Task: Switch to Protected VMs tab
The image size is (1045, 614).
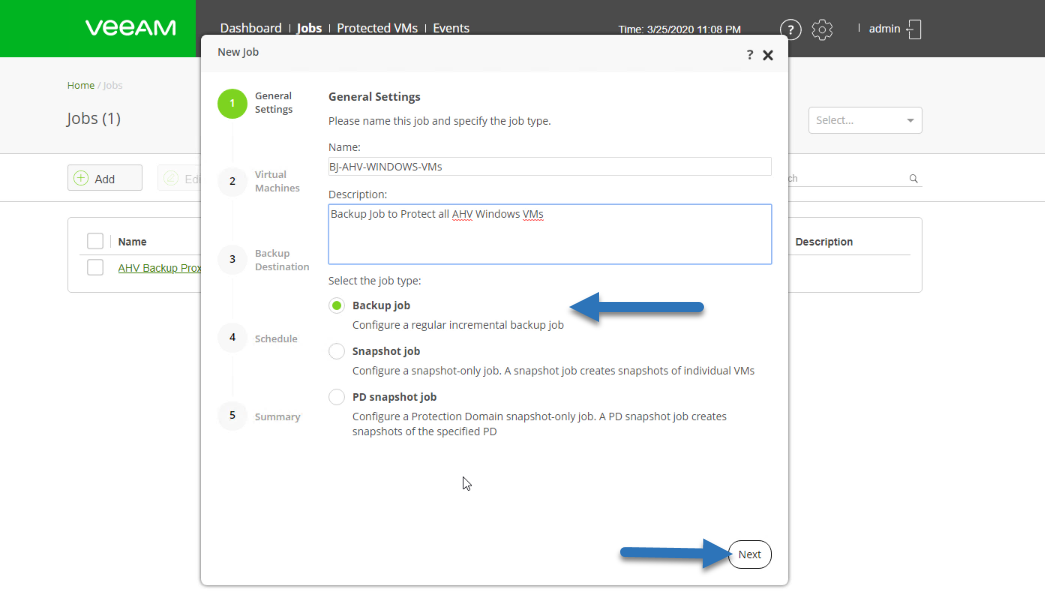Action: tap(377, 28)
